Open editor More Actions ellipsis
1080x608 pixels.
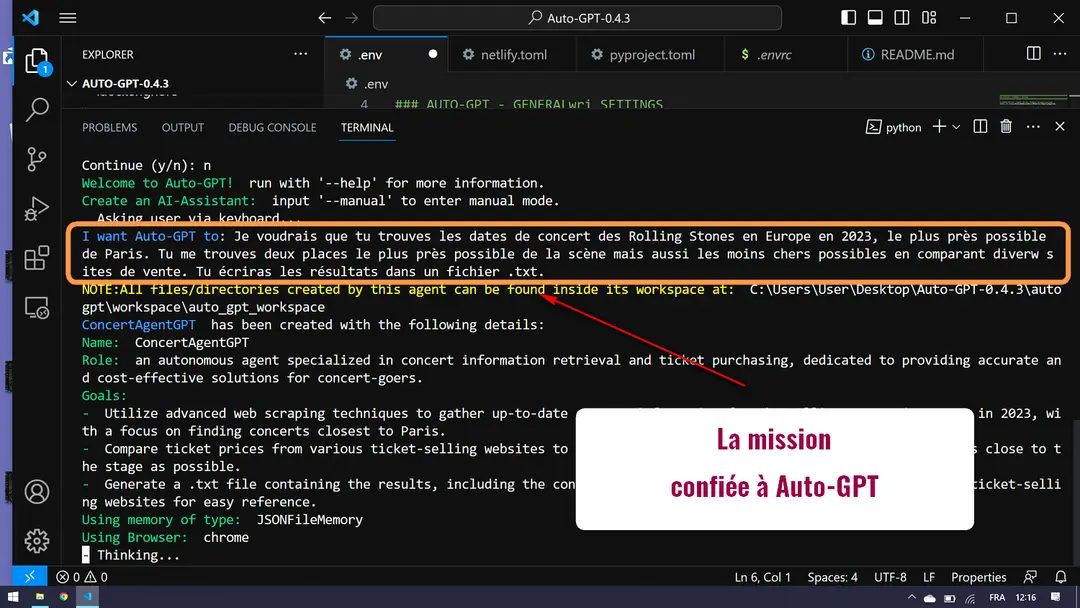click(x=1060, y=54)
